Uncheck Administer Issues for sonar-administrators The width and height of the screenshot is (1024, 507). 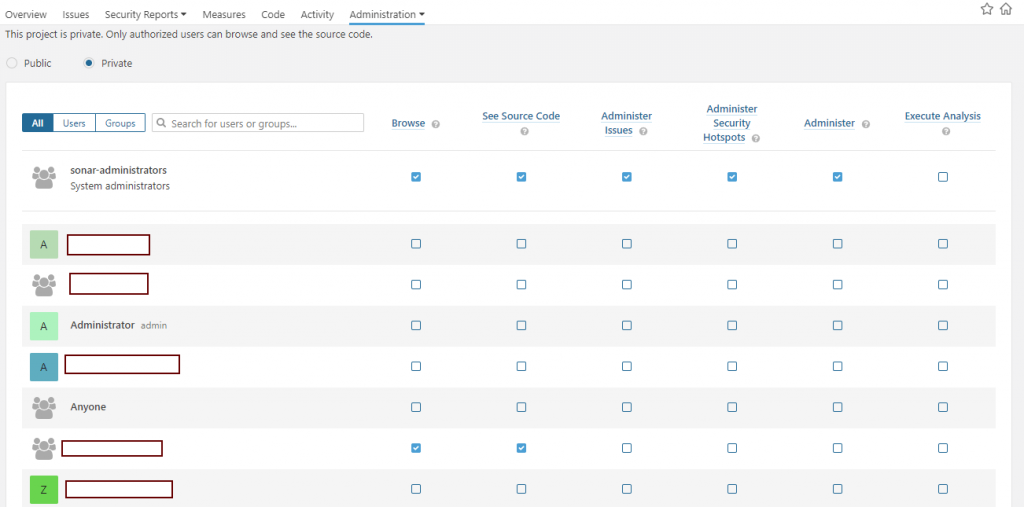(627, 177)
